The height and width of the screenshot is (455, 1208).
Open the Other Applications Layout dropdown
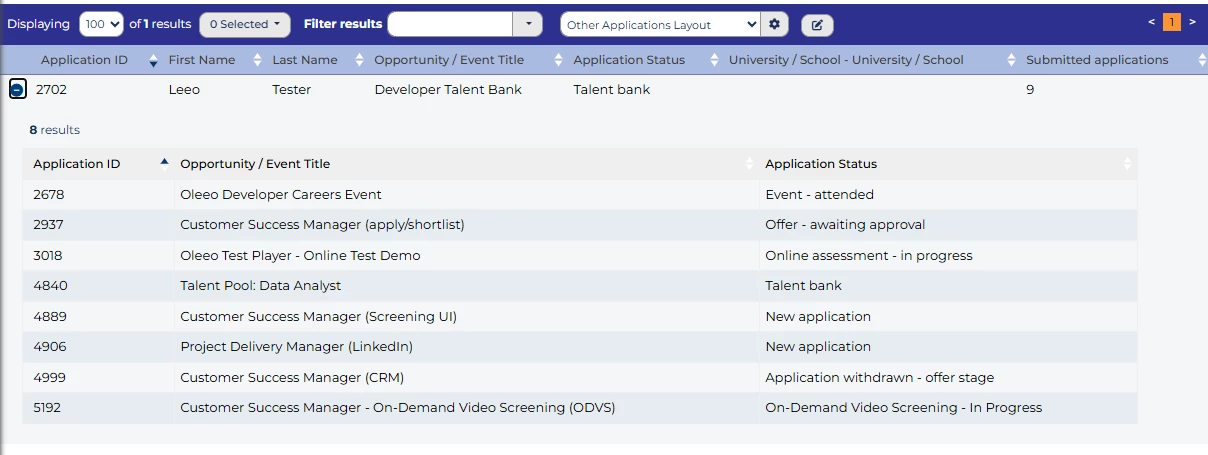click(660, 25)
